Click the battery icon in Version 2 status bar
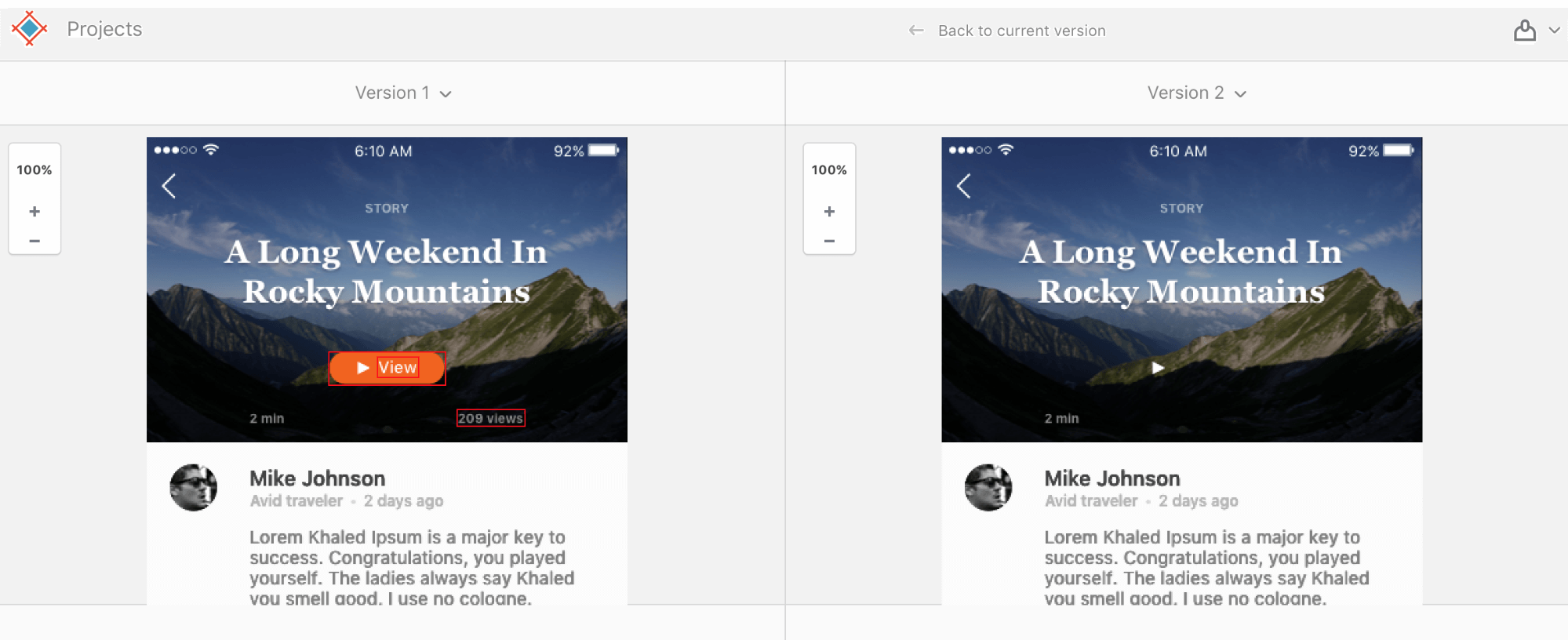Screen dimensions: 1568x640 pyautogui.click(x=1399, y=151)
